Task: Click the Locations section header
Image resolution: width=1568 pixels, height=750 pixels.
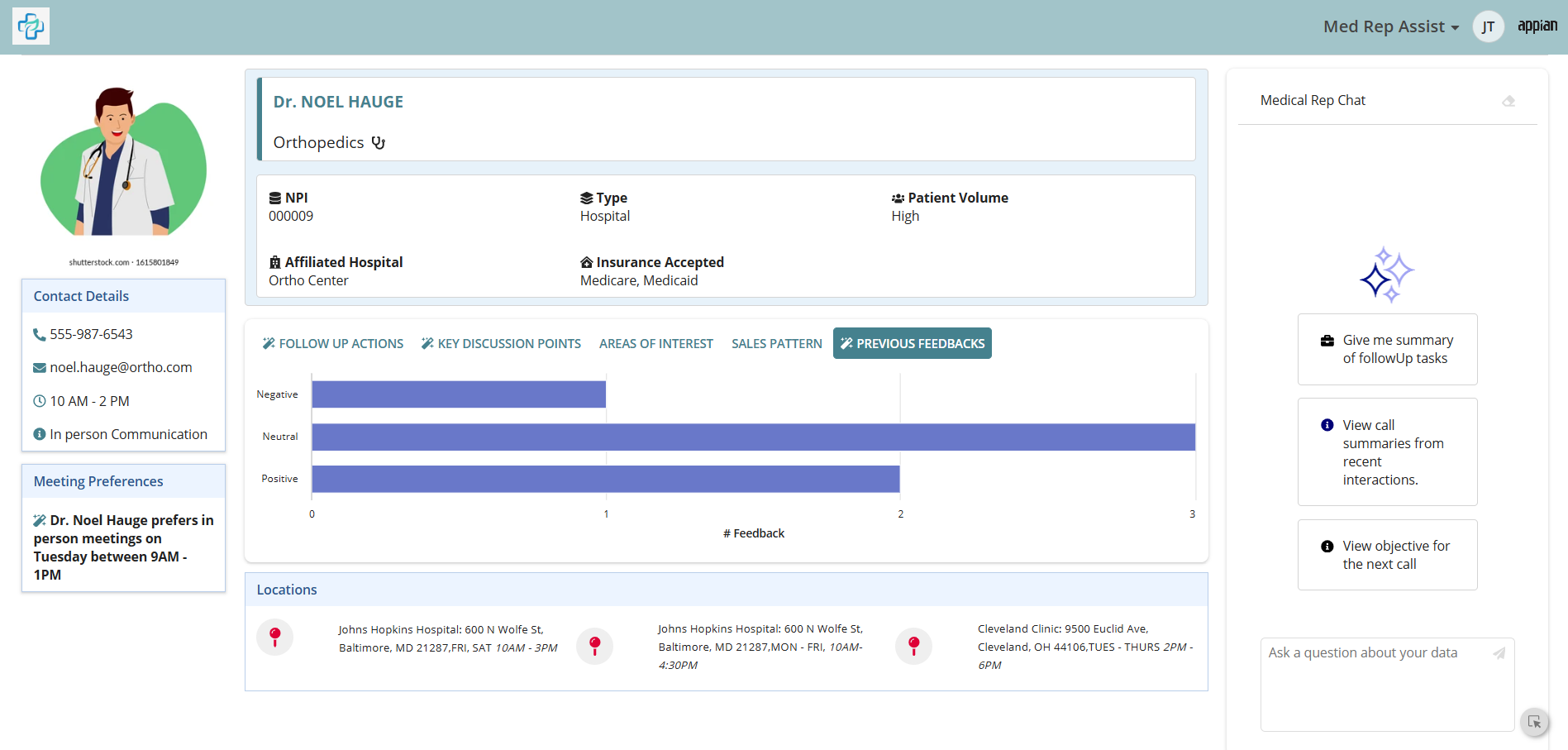Action: [726, 590]
